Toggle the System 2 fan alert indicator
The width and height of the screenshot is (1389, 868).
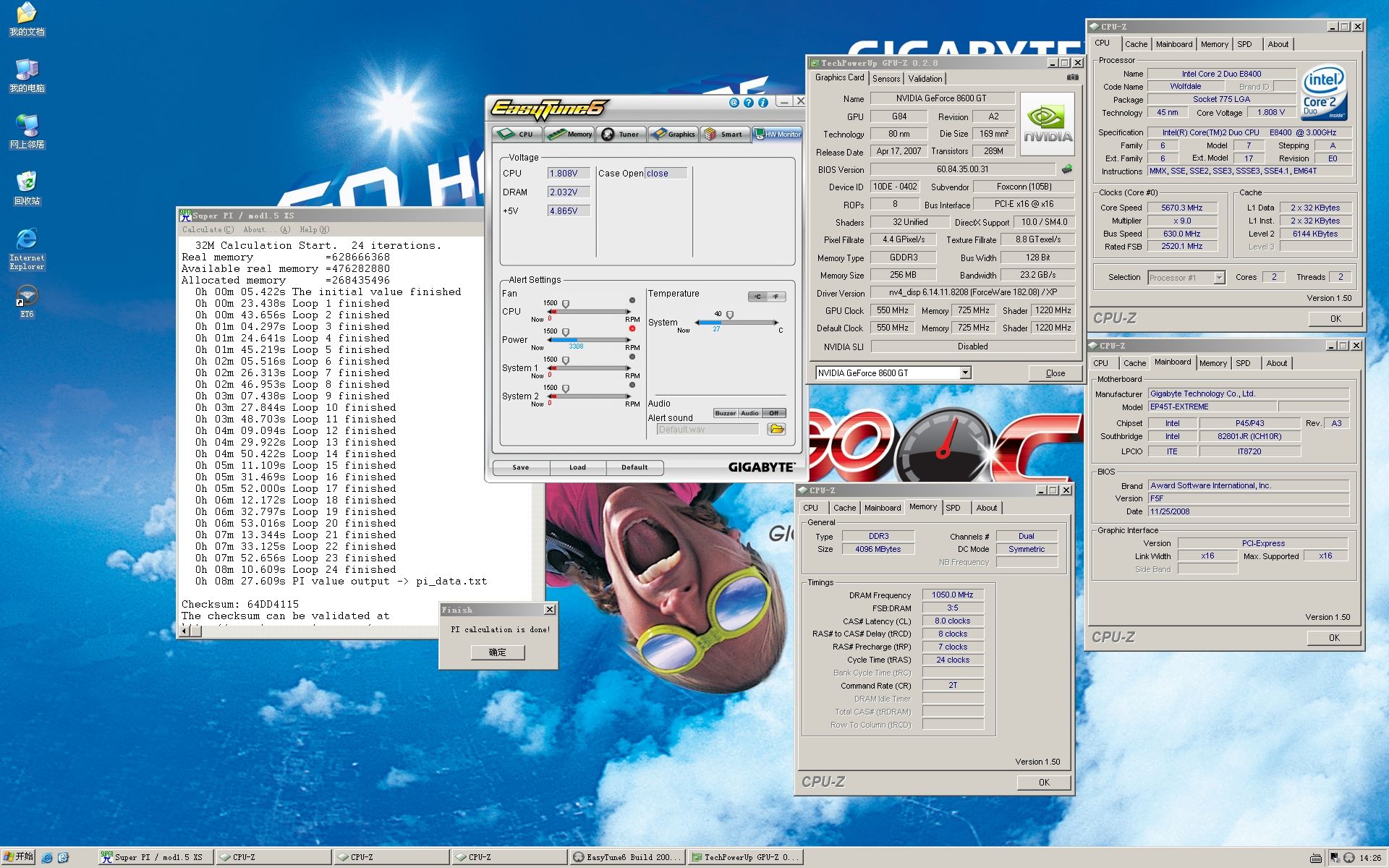click(x=632, y=385)
